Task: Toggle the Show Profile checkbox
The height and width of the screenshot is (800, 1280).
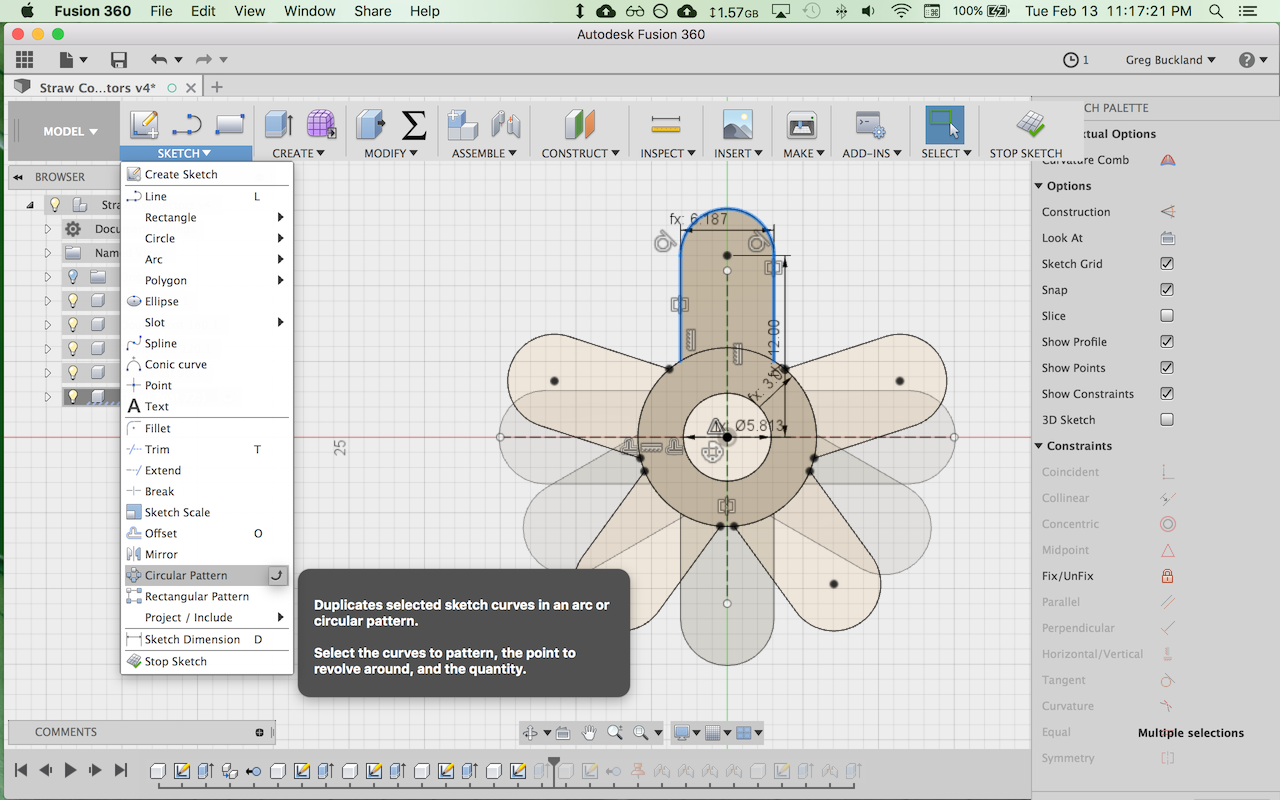Action: [1167, 342]
